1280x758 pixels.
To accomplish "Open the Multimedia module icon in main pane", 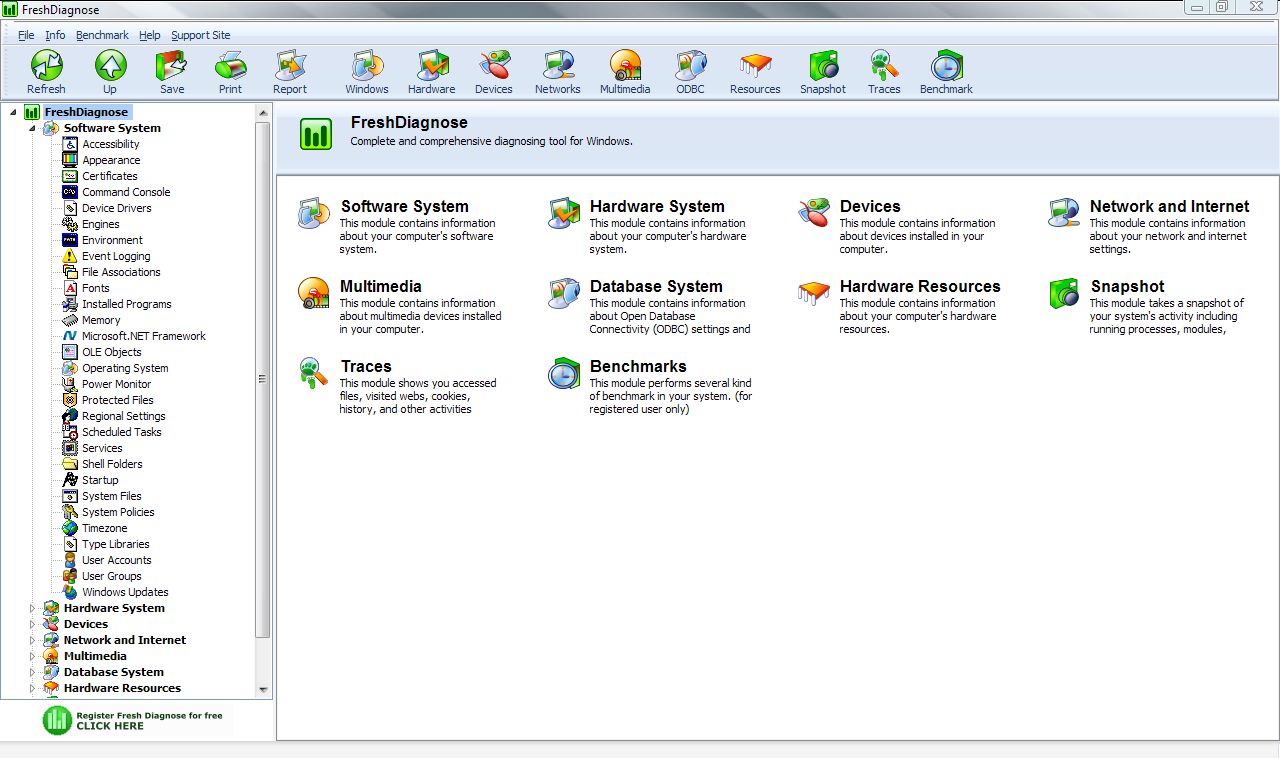I will pos(314,293).
